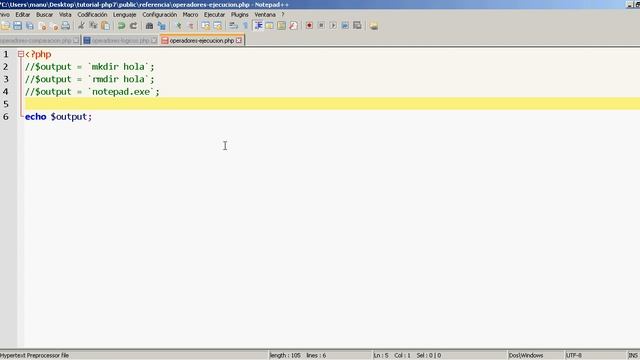Open the Ventana menu
Image resolution: width=640 pixels, height=360 pixels.
265,15
